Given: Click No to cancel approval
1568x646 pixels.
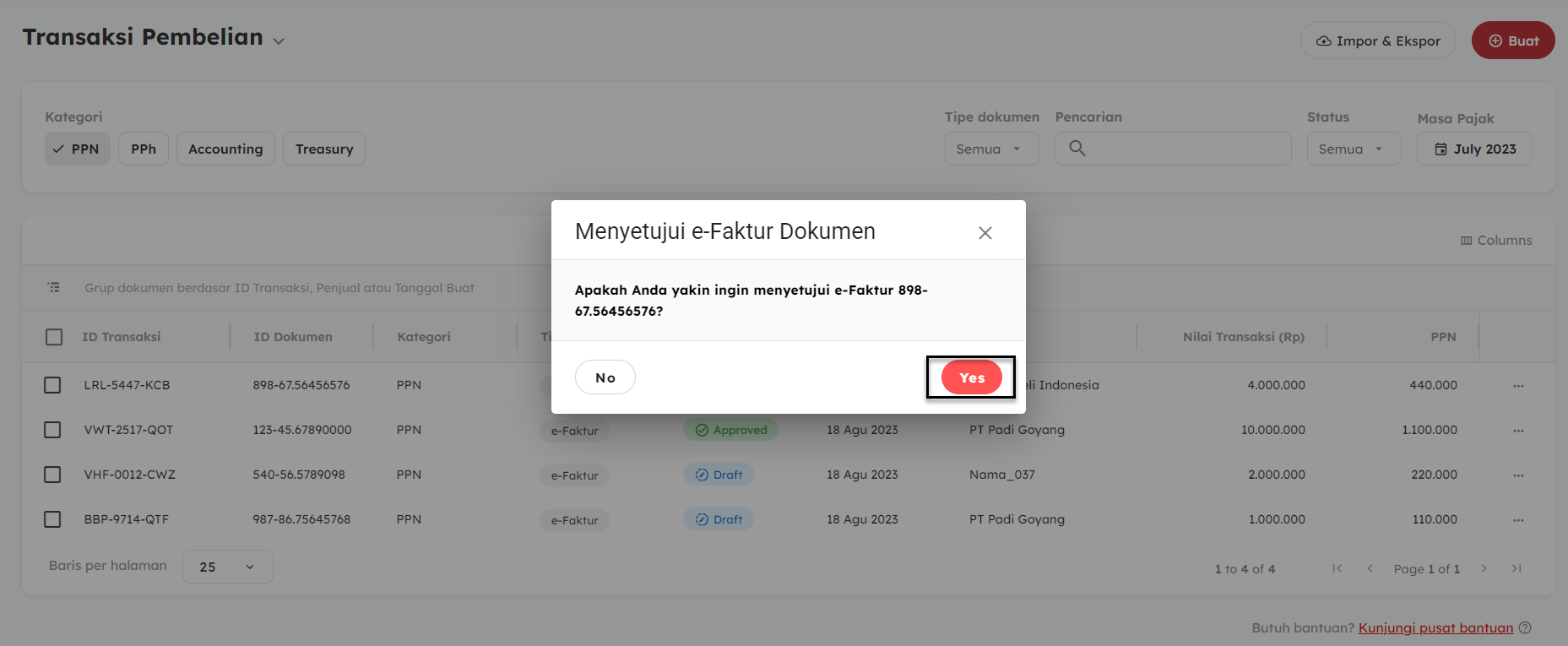Looking at the screenshot, I should 605,377.
